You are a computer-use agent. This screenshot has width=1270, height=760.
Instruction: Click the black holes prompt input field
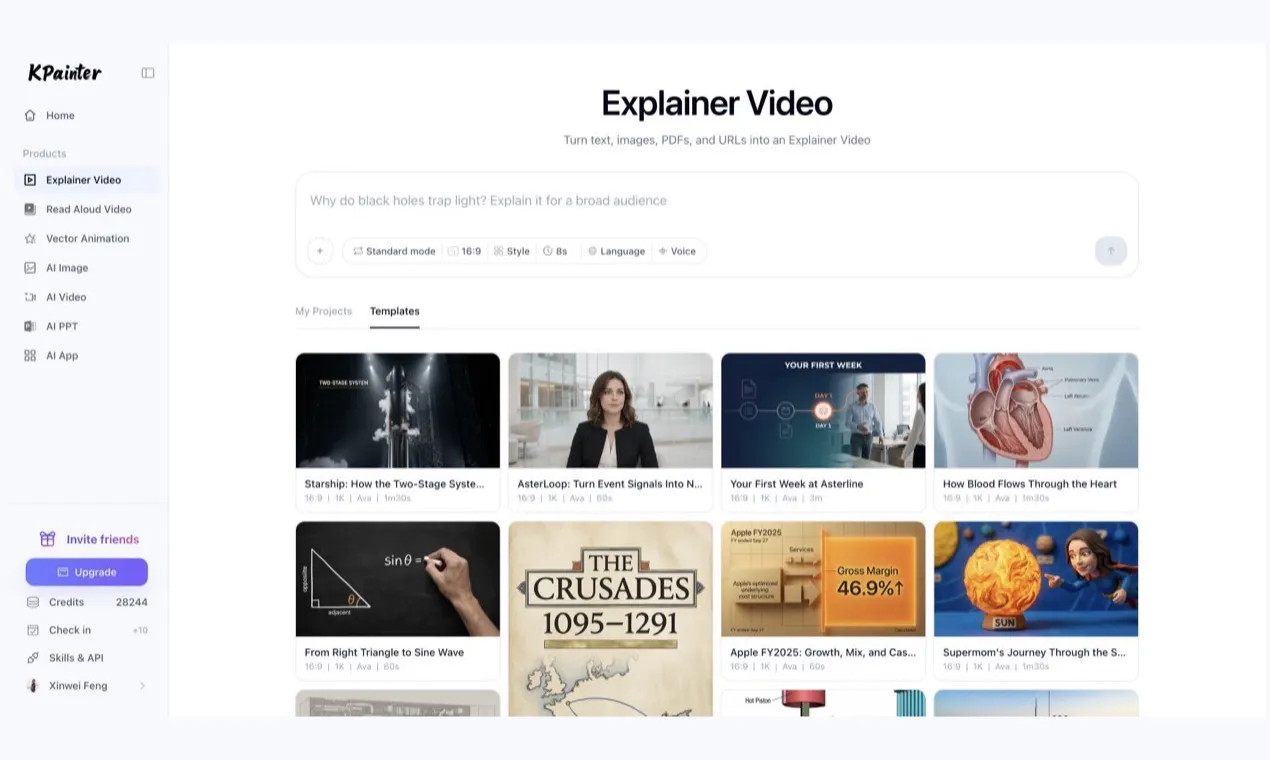716,201
